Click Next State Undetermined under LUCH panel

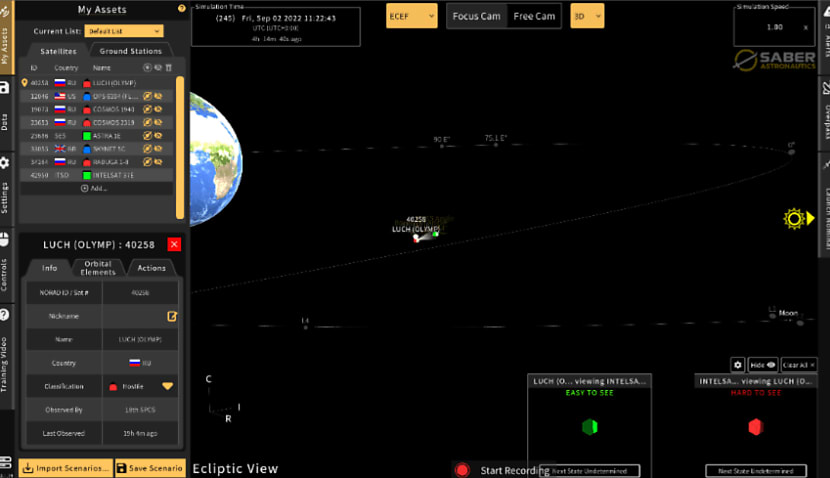(589, 471)
